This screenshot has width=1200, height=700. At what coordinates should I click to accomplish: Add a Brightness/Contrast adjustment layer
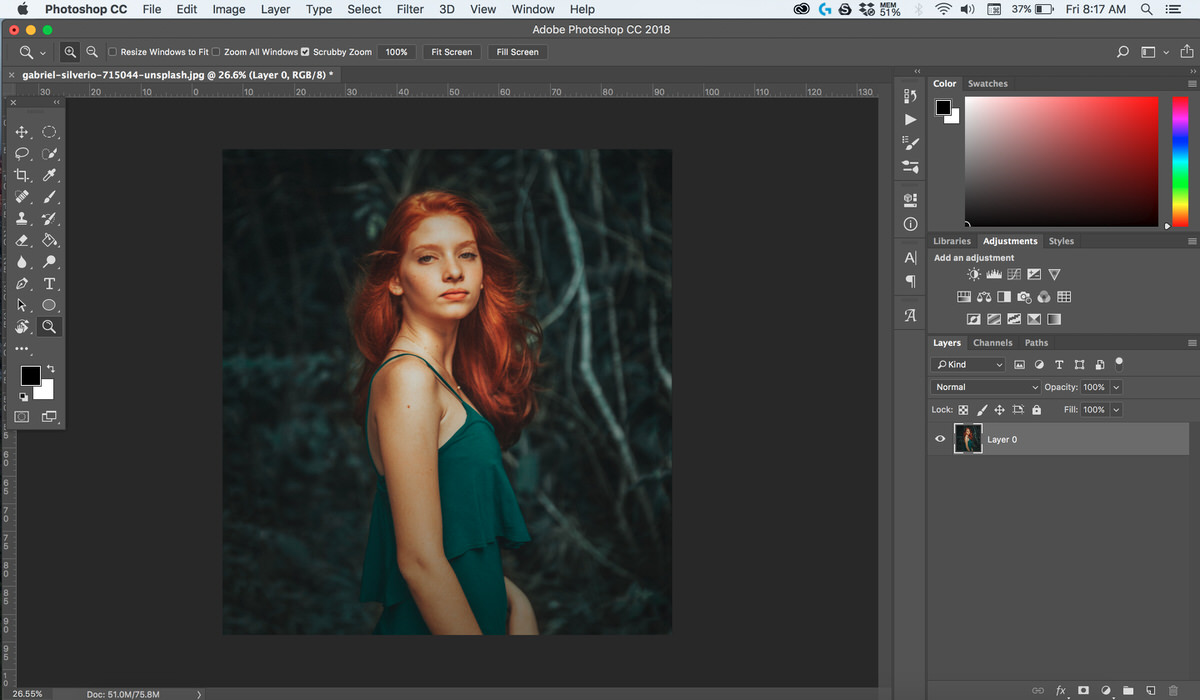tap(972, 273)
